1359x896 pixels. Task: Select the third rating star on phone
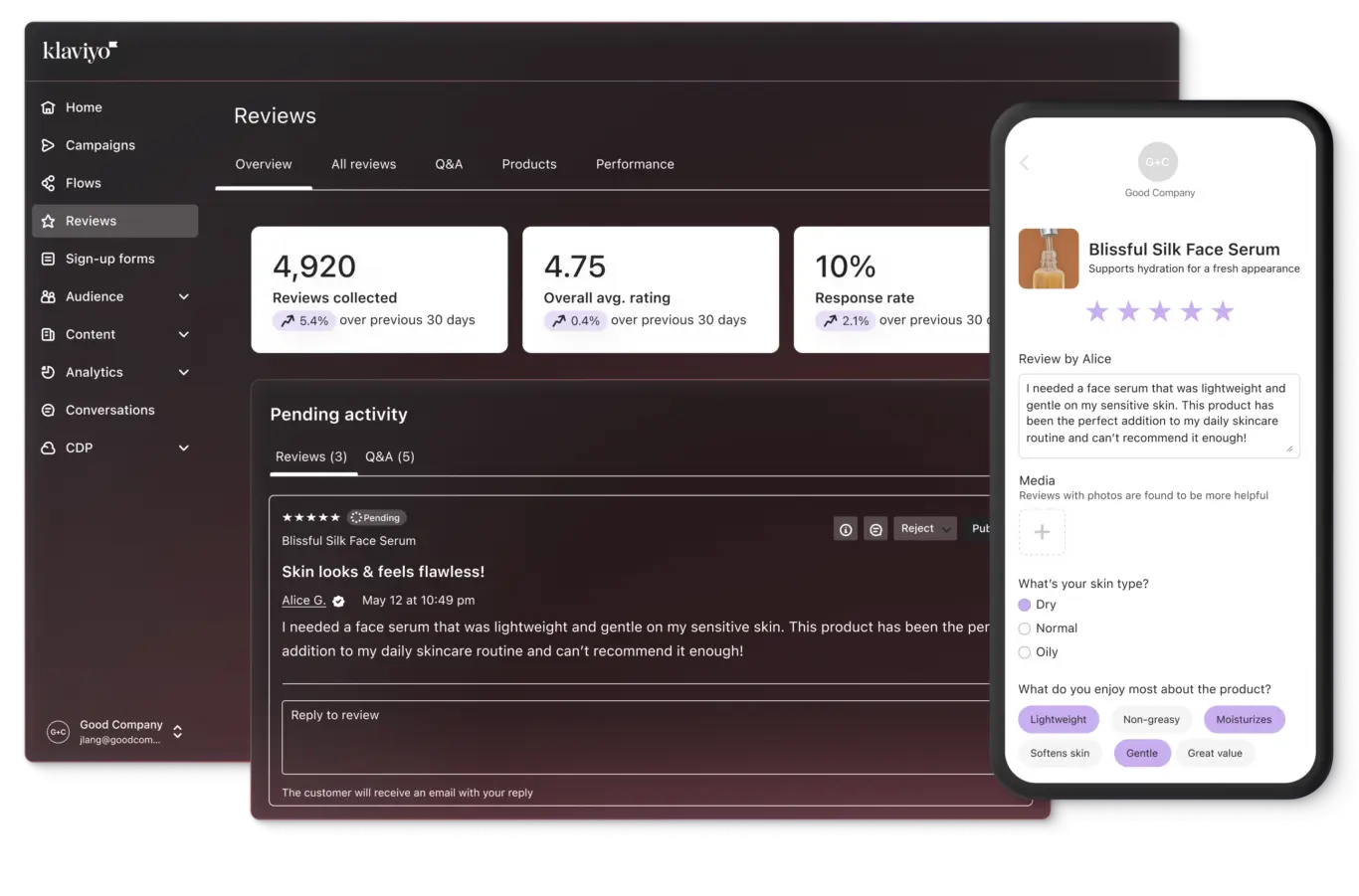(1160, 312)
